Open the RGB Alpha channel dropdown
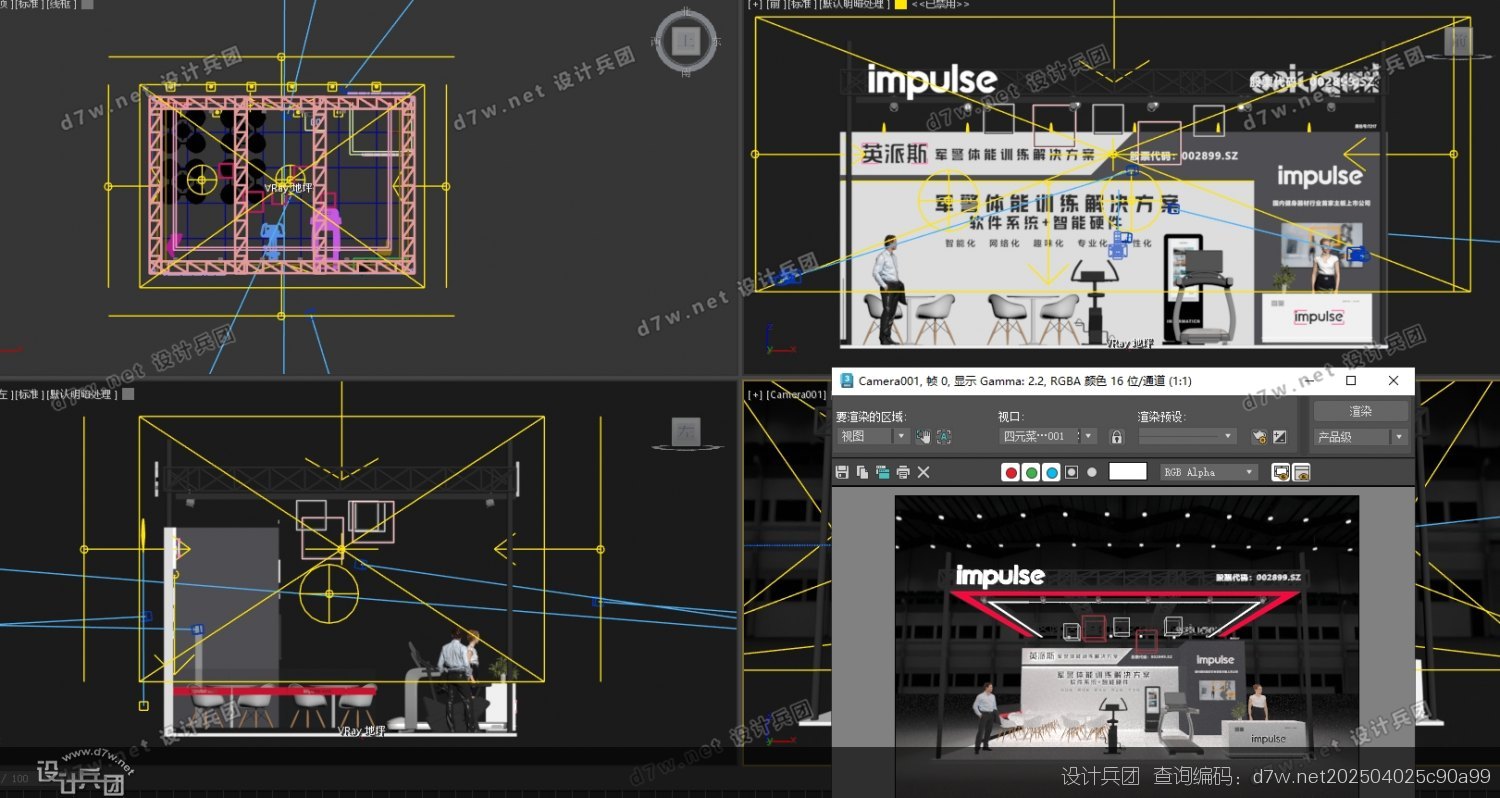1500x798 pixels. pos(1209,472)
